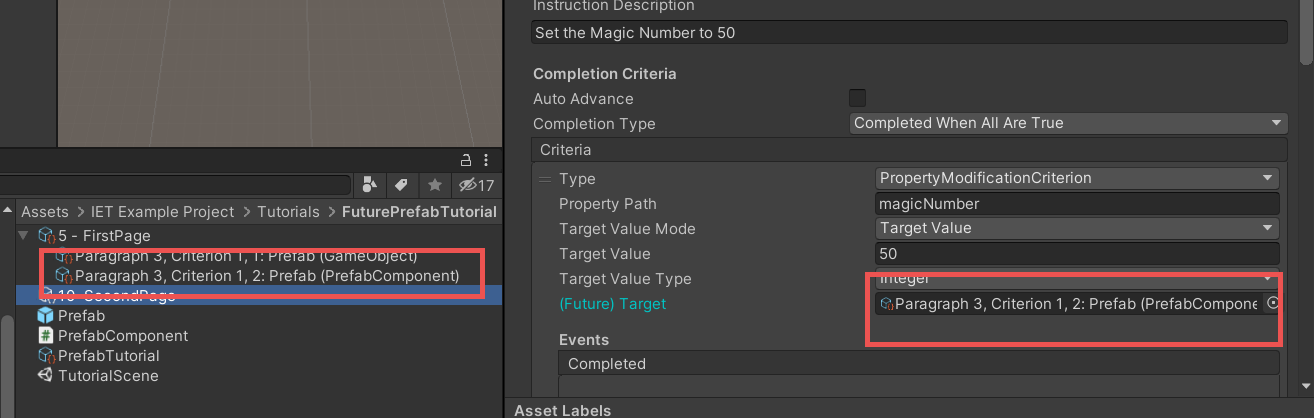This screenshot has height=418, width=1314.
Task: Open the criterion Type dropdown
Action: [1077, 178]
